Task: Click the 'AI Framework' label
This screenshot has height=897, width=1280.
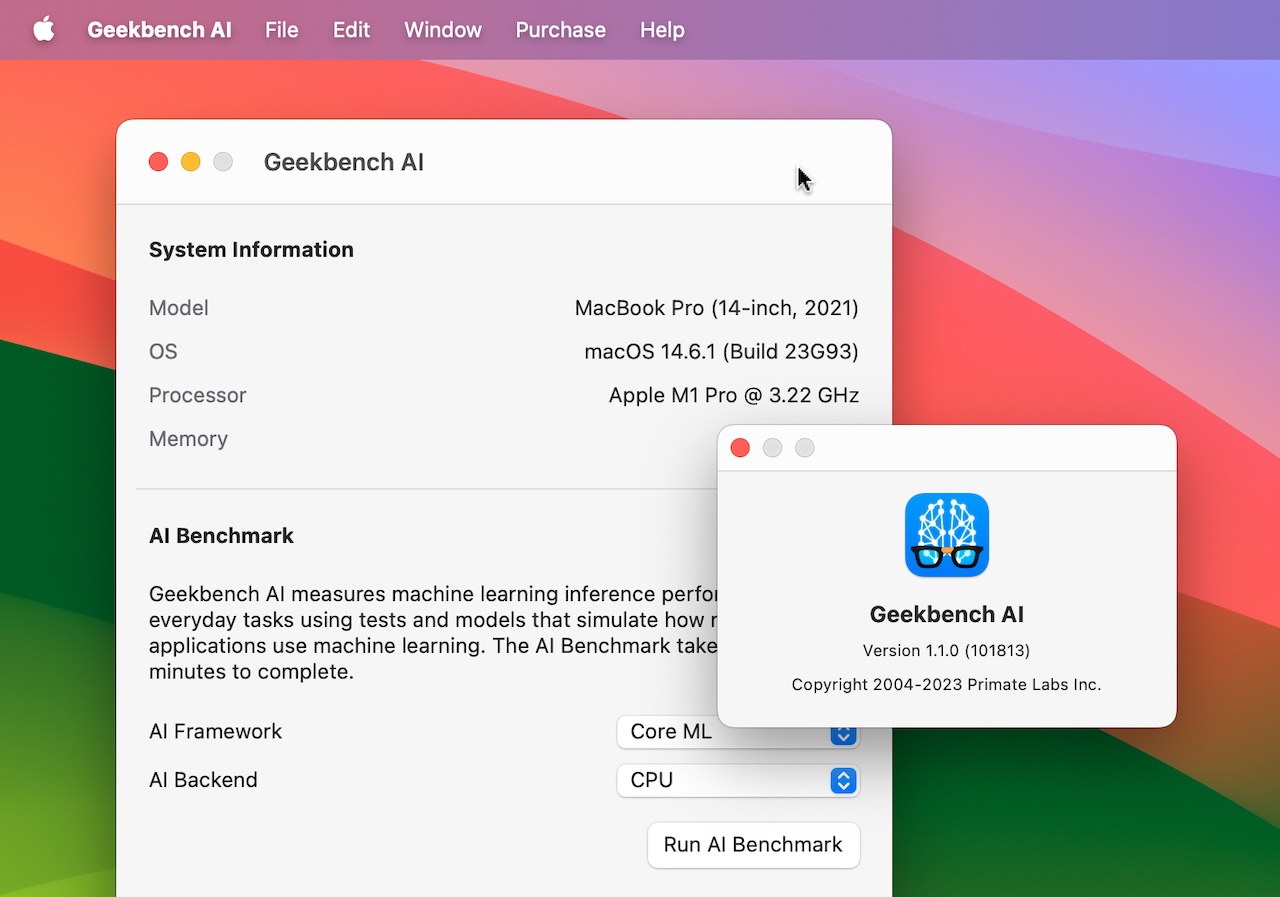Action: coord(215,732)
